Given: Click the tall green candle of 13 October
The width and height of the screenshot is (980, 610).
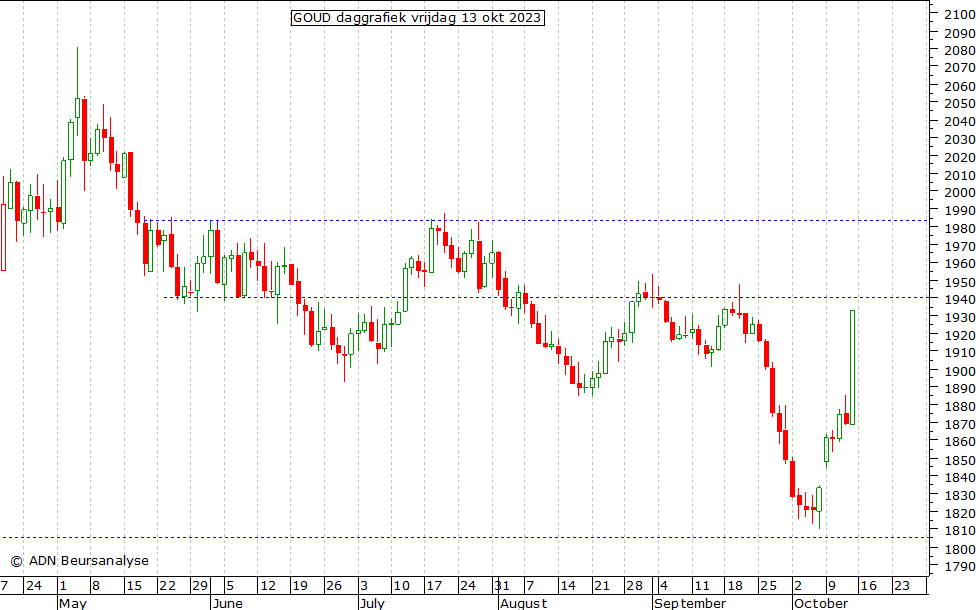Looking at the screenshot, I should click(x=852, y=368).
